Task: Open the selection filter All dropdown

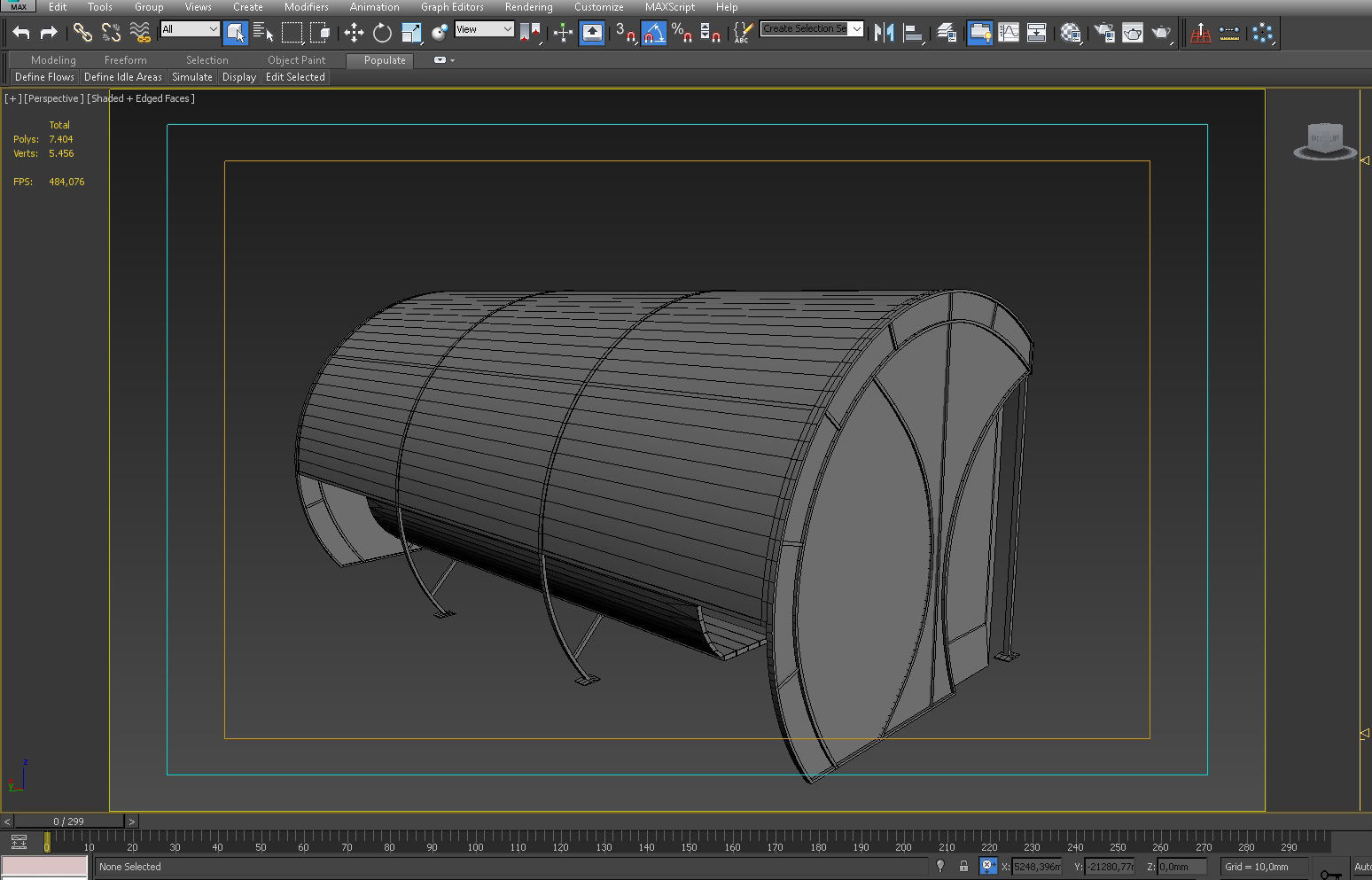Action: [190, 29]
